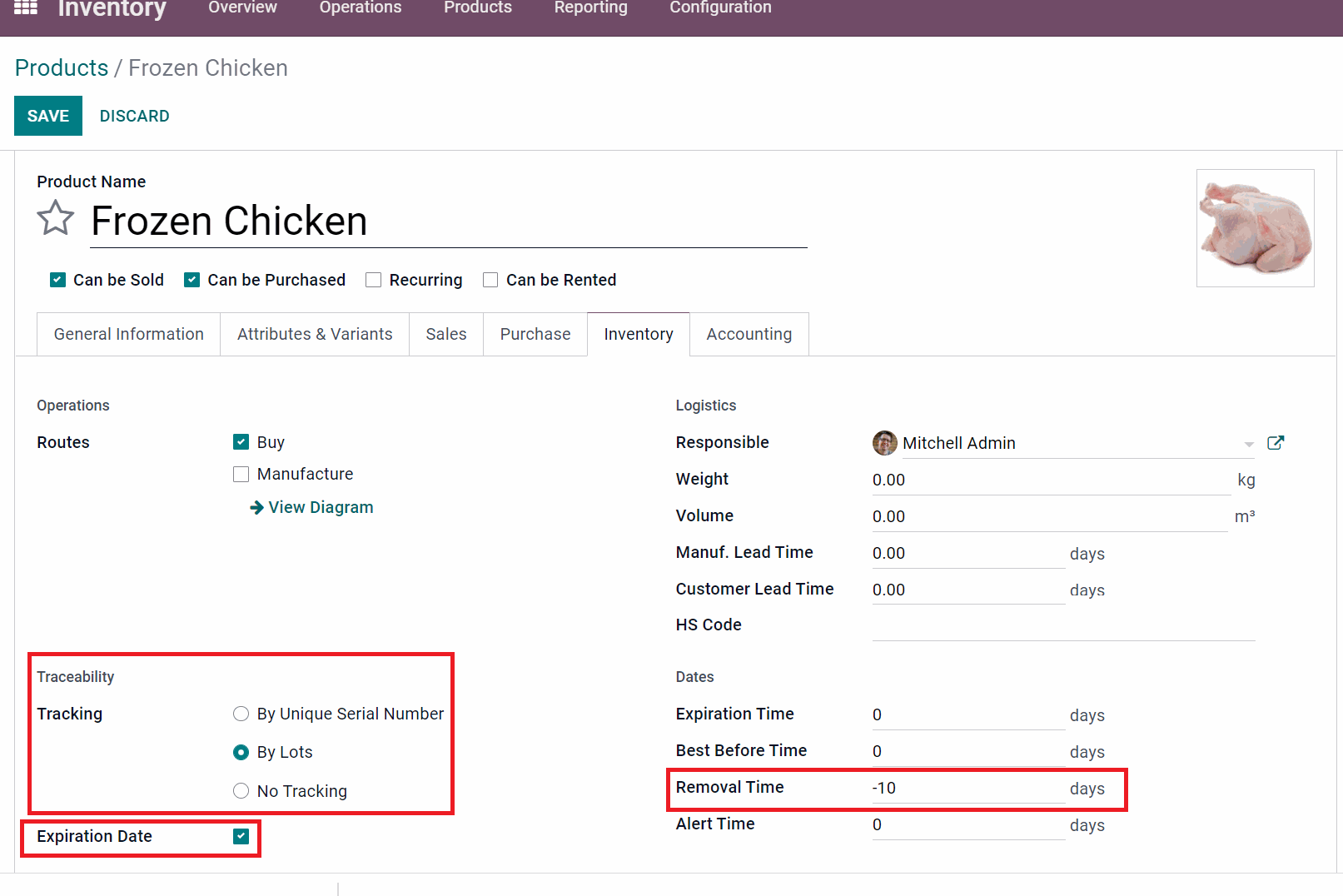
Task: Switch to the Accounting tab
Action: click(749, 334)
